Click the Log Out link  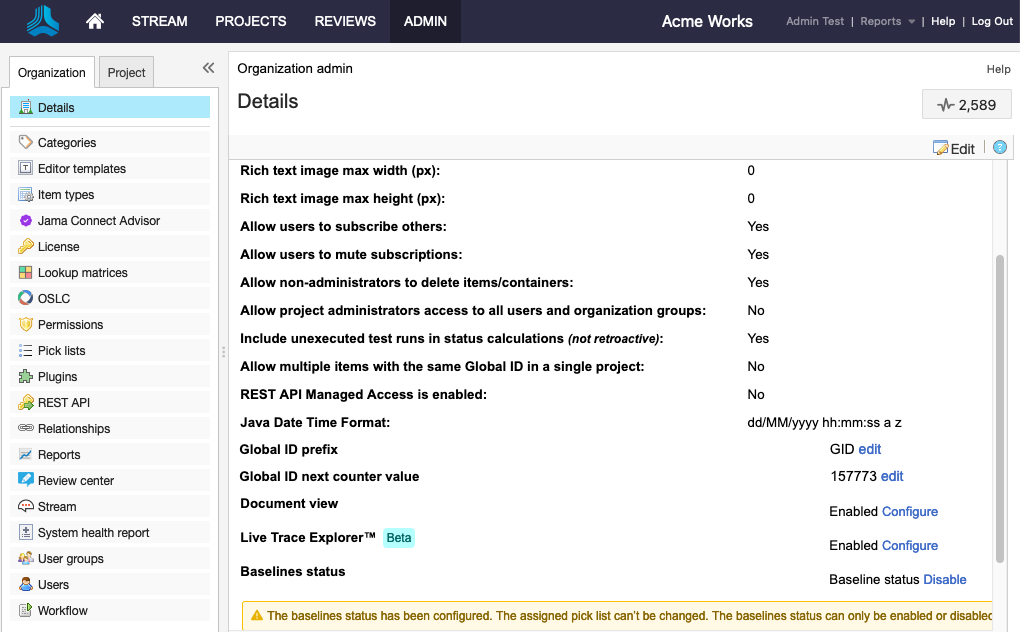[992, 21]
